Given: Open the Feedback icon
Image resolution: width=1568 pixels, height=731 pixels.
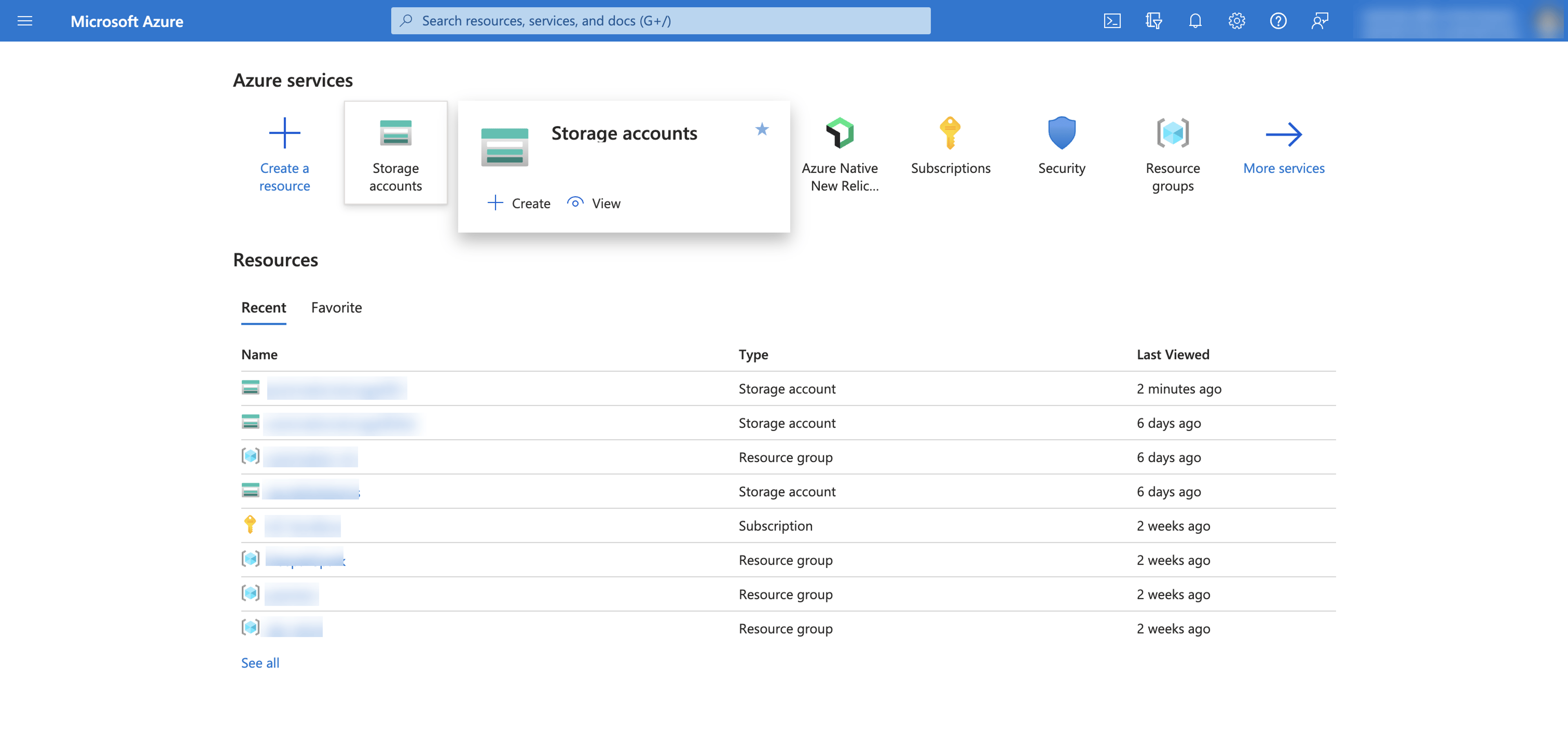Looking at the screenshot, I should (1319, 21).
